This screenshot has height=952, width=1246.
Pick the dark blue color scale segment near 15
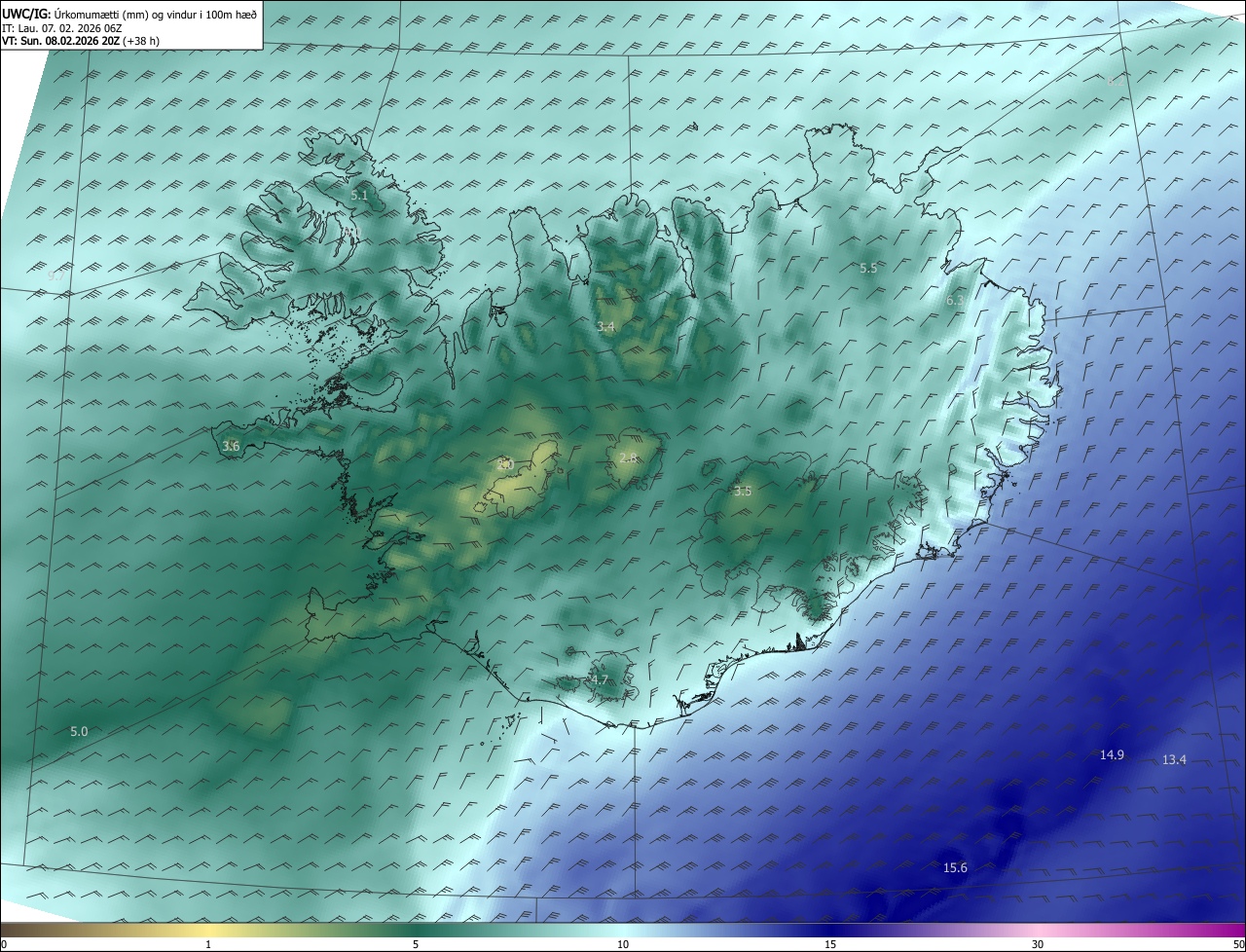[x=830, y=930]
